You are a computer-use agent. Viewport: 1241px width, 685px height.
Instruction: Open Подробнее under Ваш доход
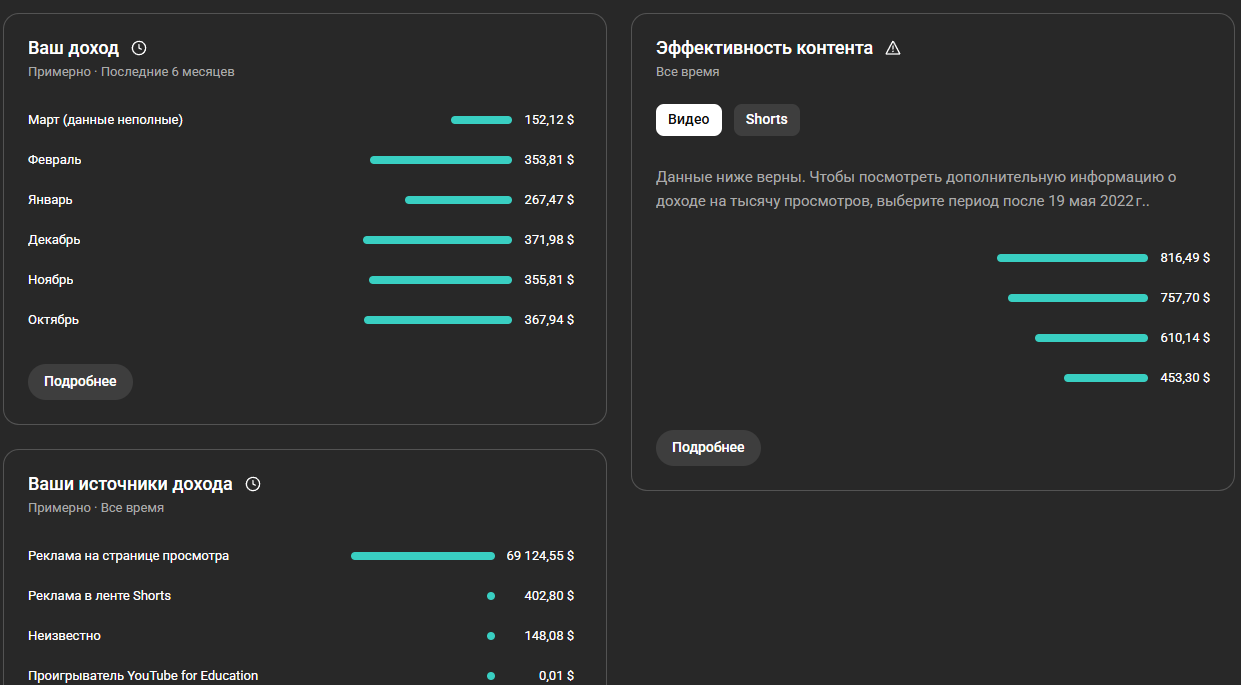pyautogui.click(x=80, y=382)
